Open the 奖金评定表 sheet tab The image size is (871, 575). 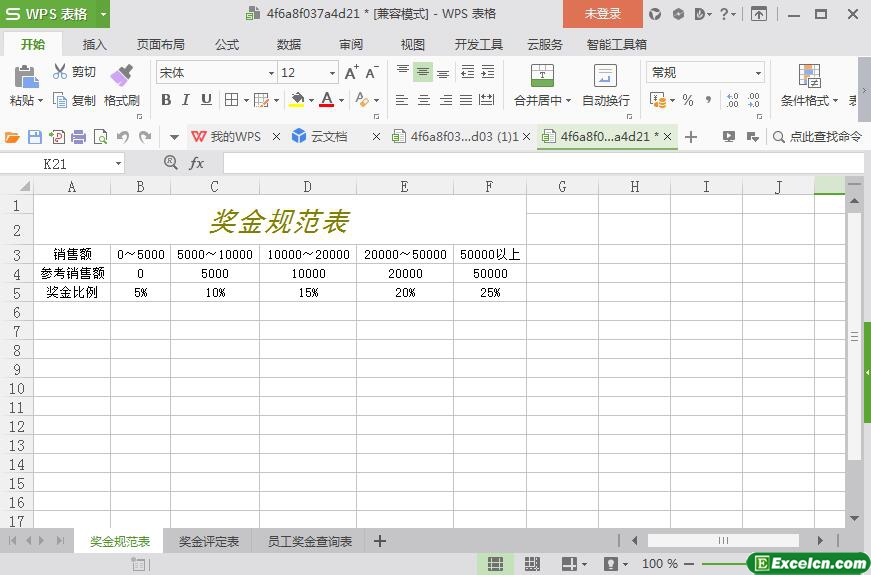[209, 542]
